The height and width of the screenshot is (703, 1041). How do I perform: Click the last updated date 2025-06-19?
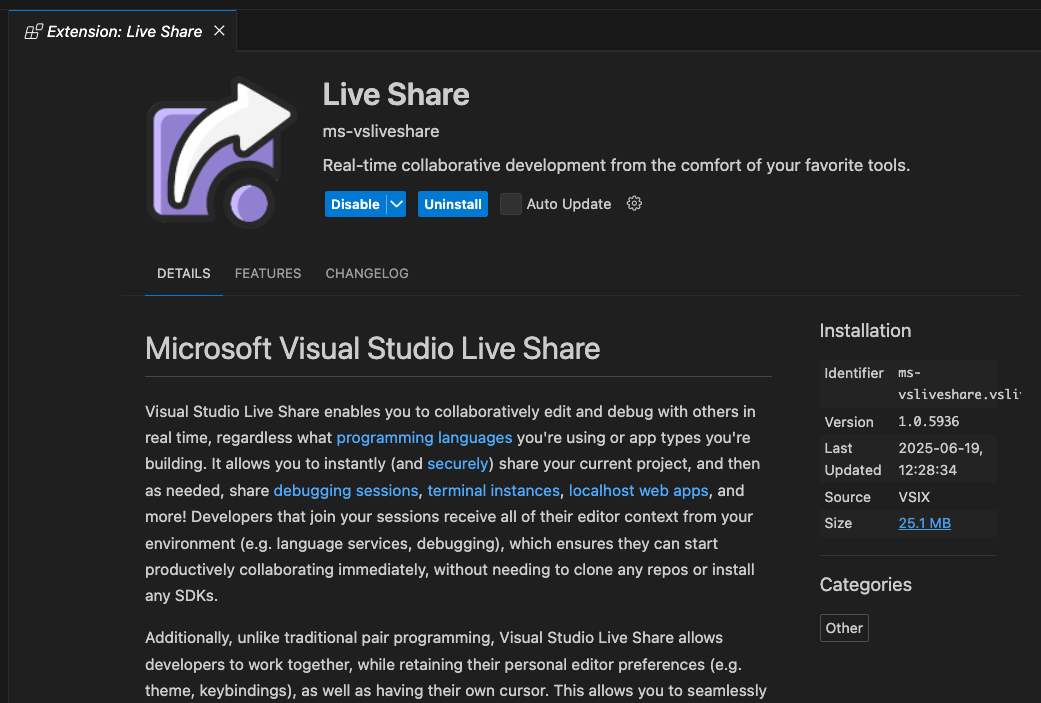coord(940,448)
